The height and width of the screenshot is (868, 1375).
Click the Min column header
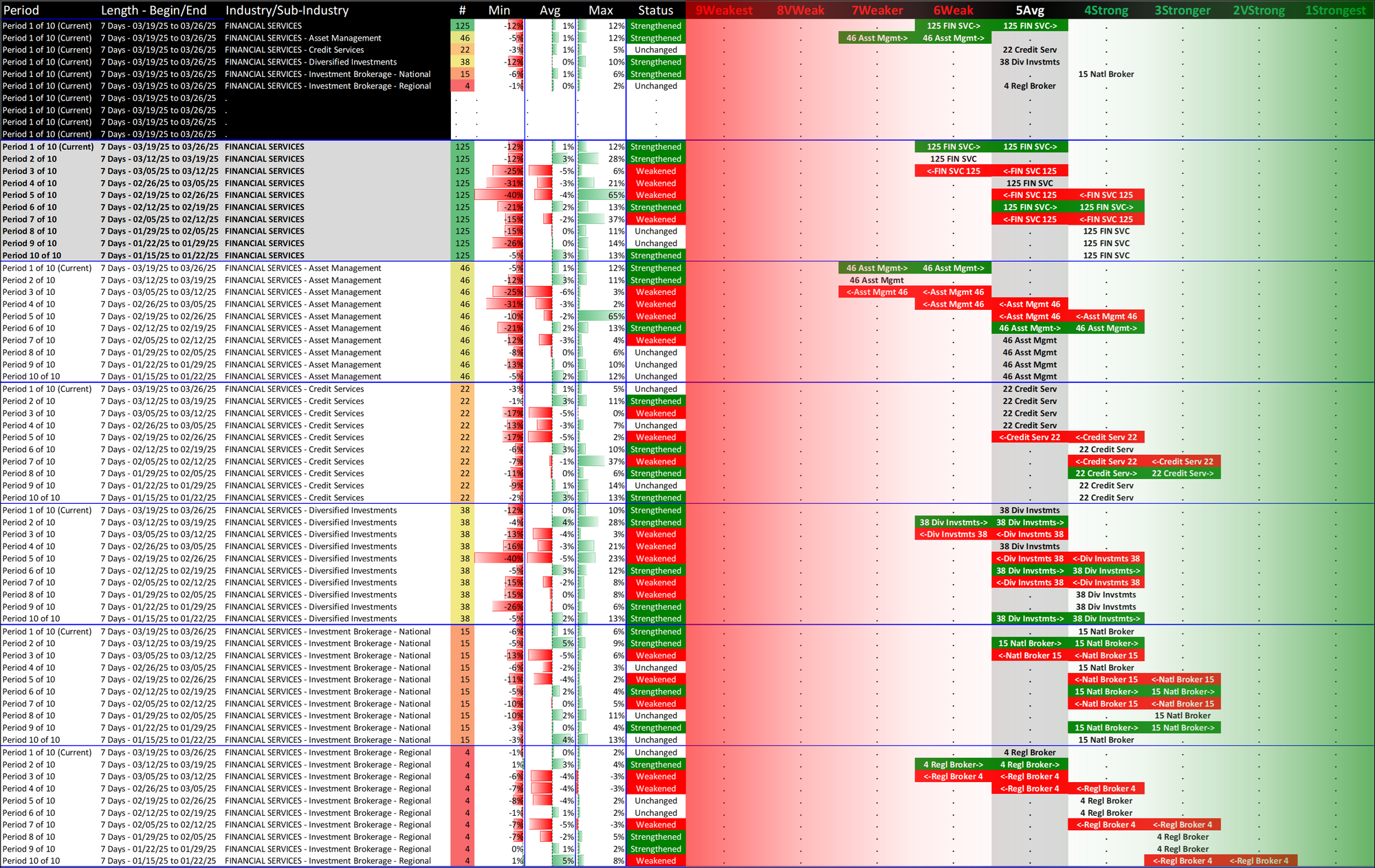(499, 10)
